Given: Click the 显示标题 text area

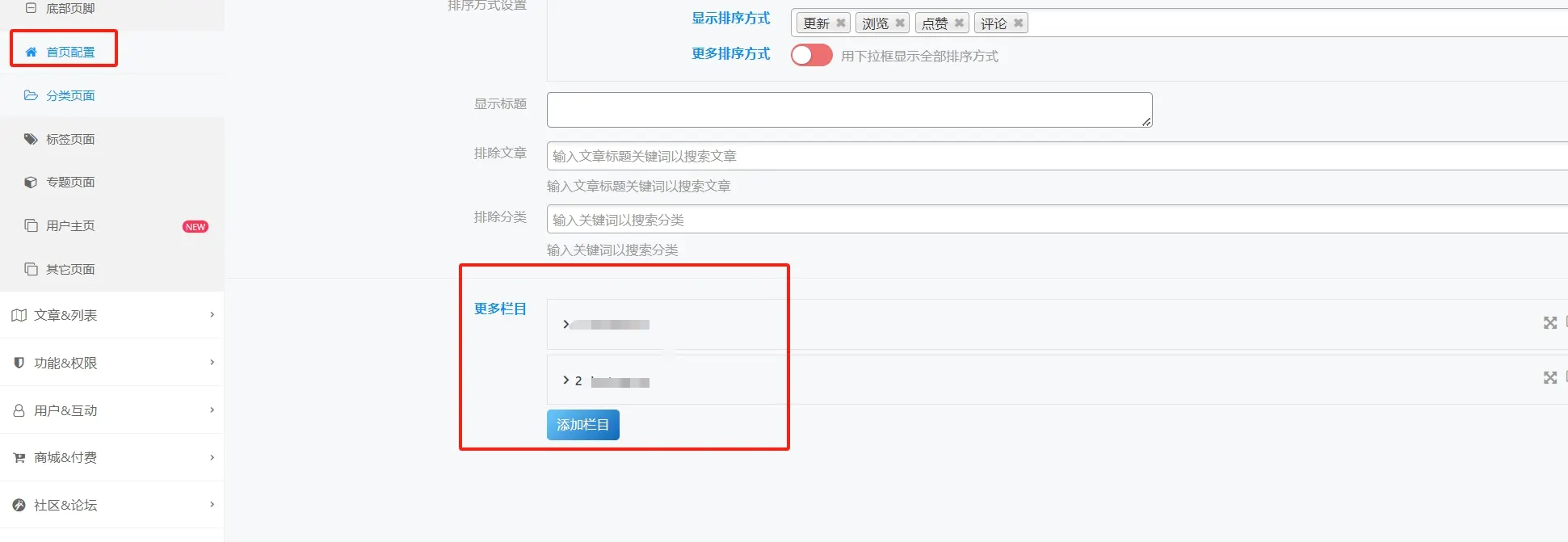Looking at the screenshot, I should pos(850,110).
